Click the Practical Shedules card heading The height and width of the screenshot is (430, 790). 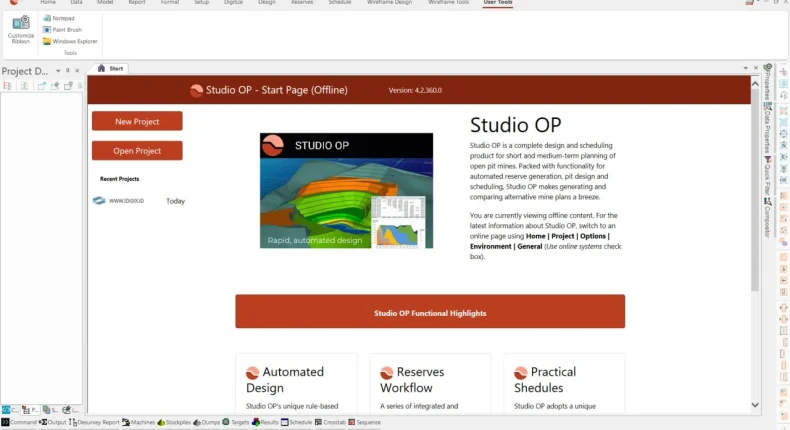[x=545, y=380]
